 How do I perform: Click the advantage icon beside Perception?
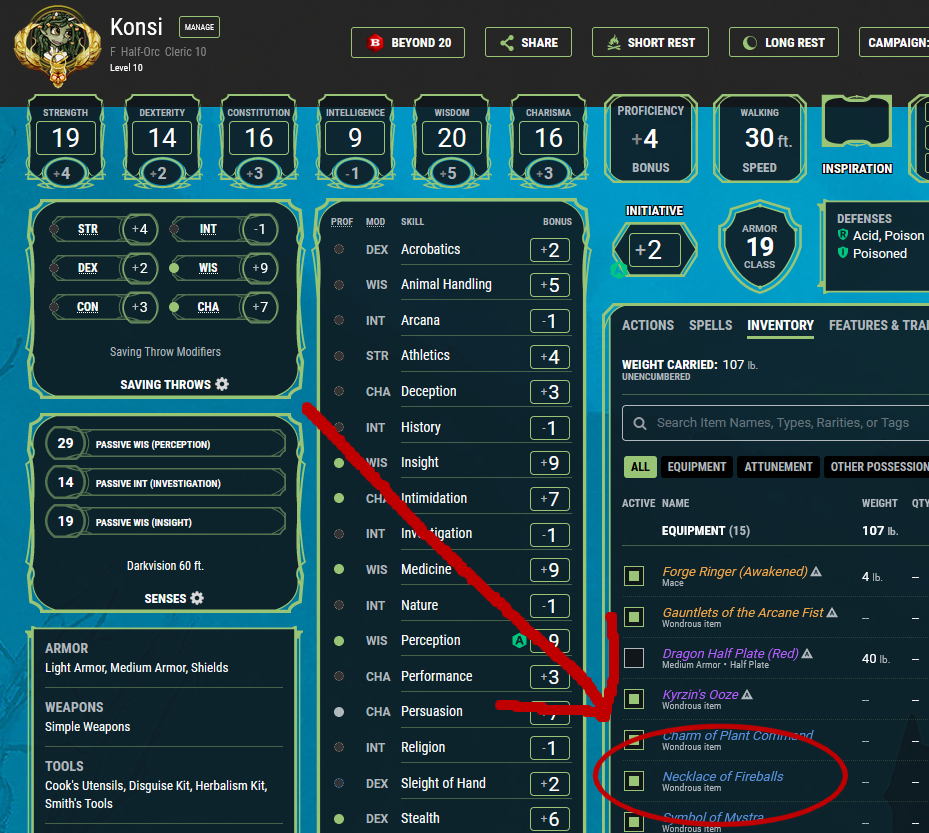point(519,641)
